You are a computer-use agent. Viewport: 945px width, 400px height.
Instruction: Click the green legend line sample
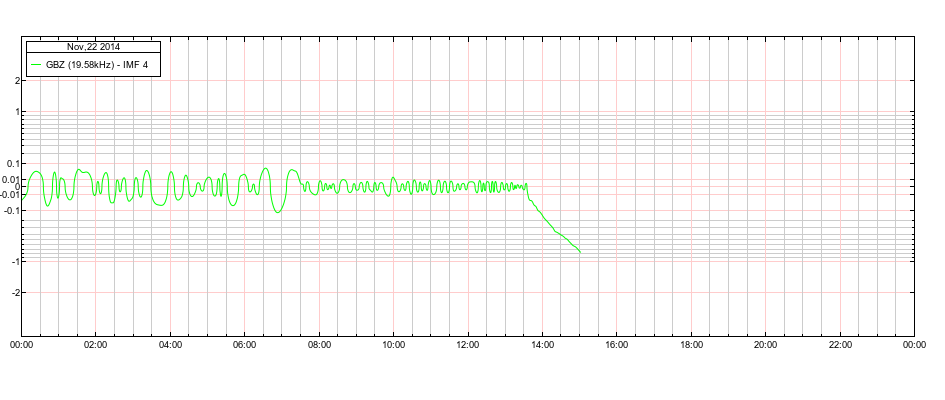point(36,64)
